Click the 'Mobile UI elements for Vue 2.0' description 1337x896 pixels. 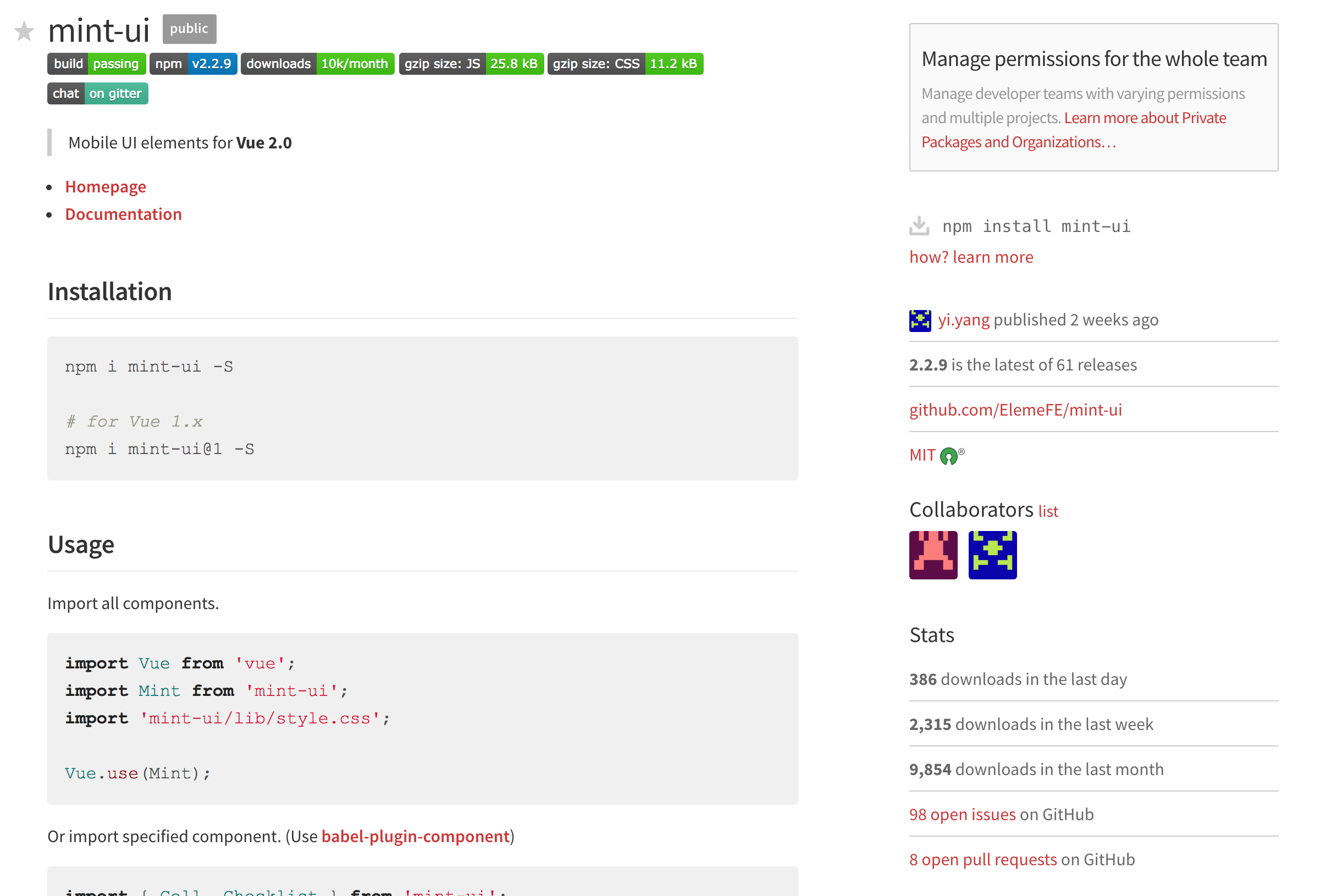tap(180, 143)
